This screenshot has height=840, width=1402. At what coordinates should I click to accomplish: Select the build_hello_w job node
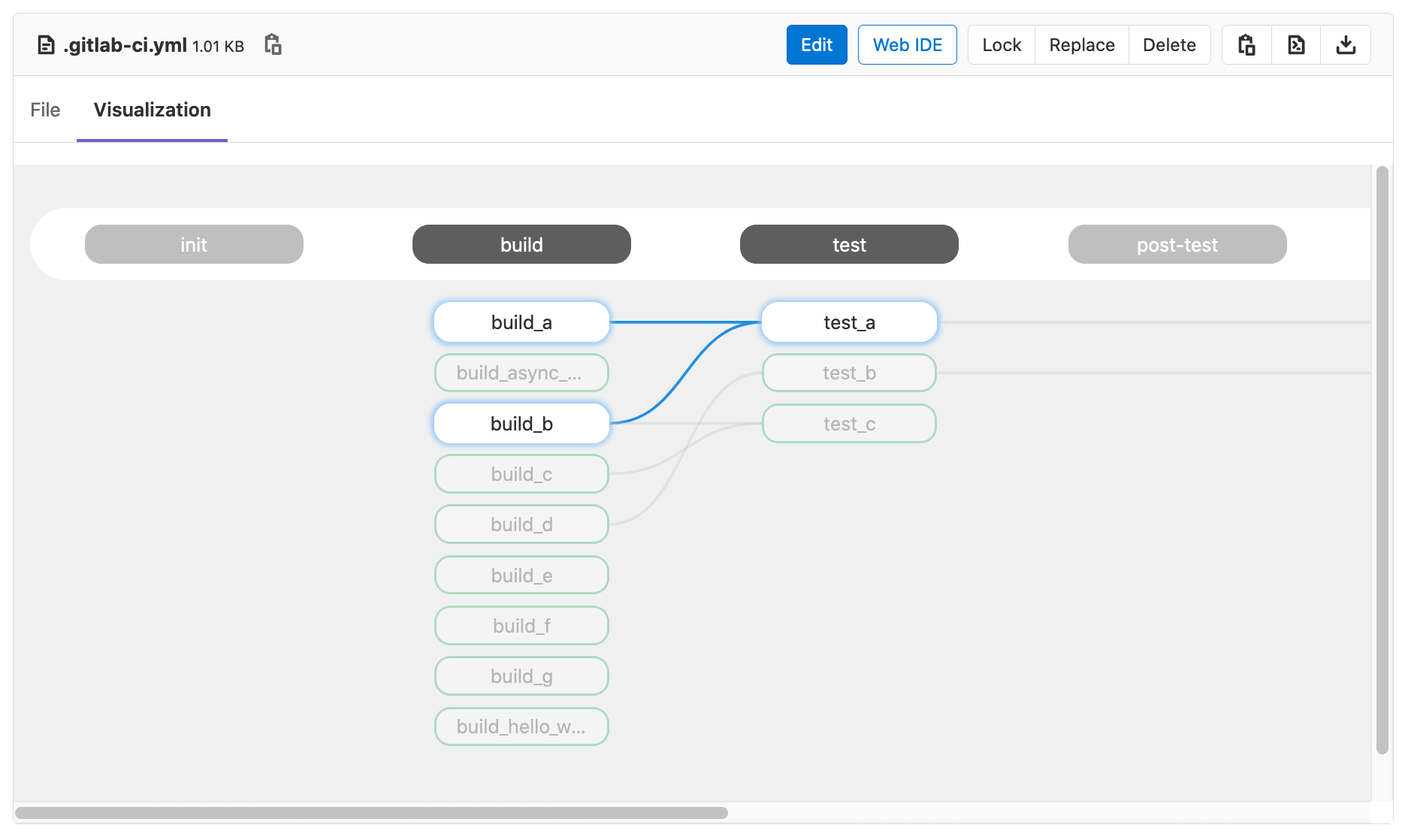[521, 726]
